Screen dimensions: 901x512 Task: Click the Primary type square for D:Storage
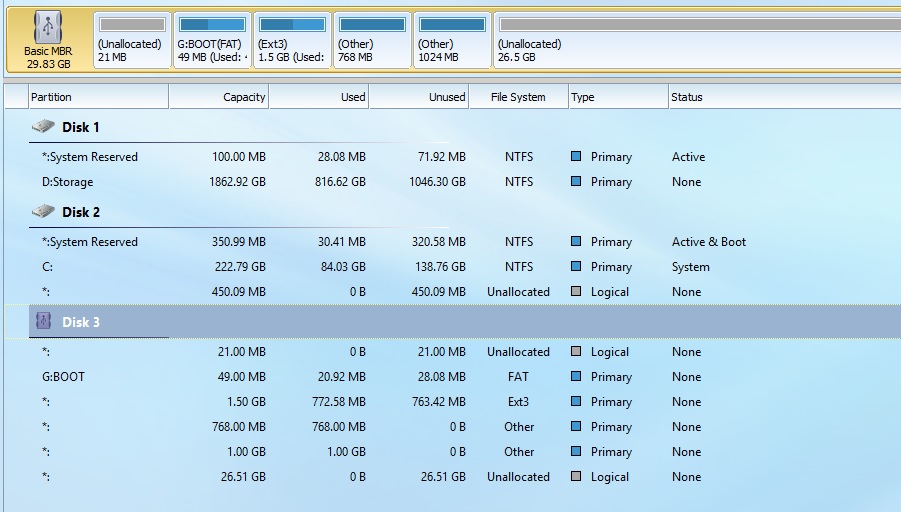coord(576,182)
